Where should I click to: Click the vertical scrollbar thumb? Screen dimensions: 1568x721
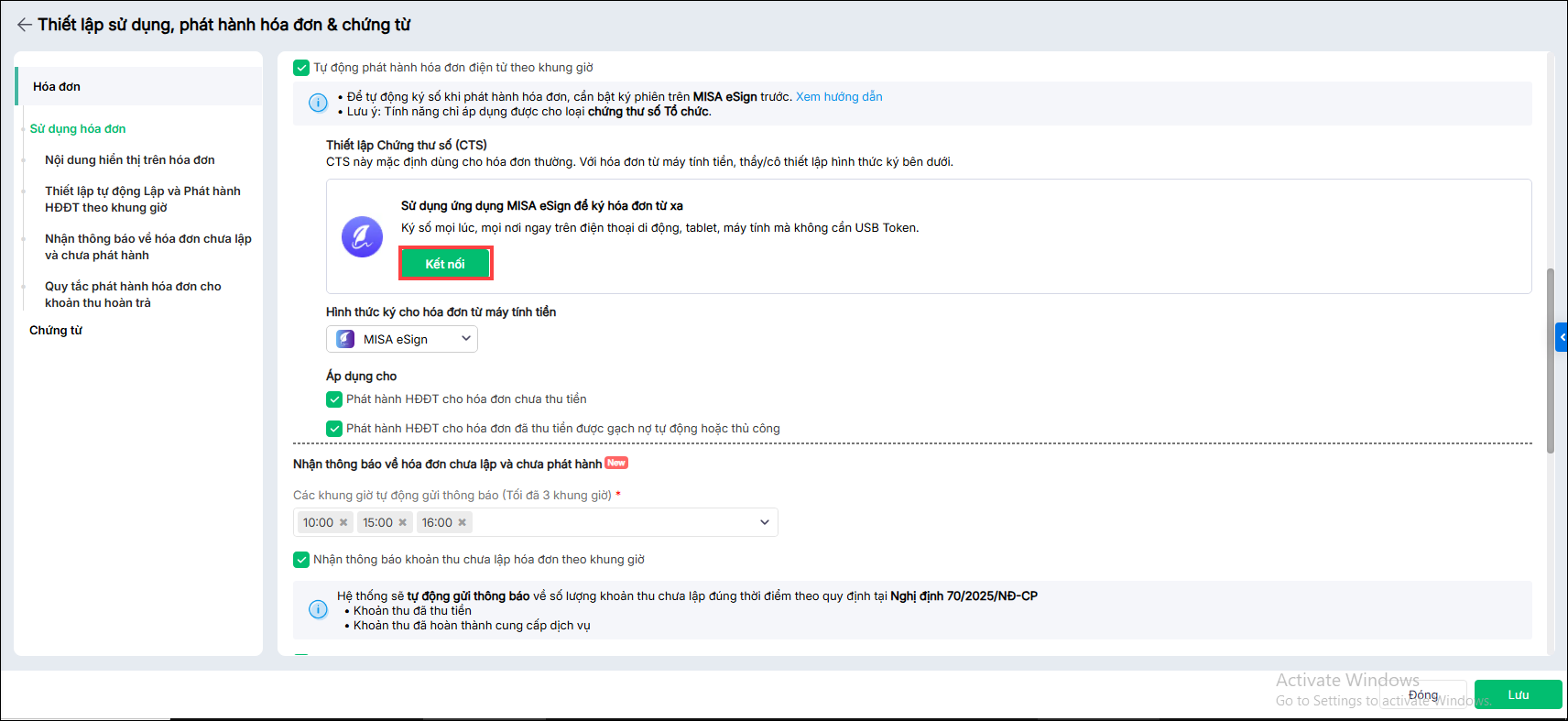click(x=1550, y=360)
